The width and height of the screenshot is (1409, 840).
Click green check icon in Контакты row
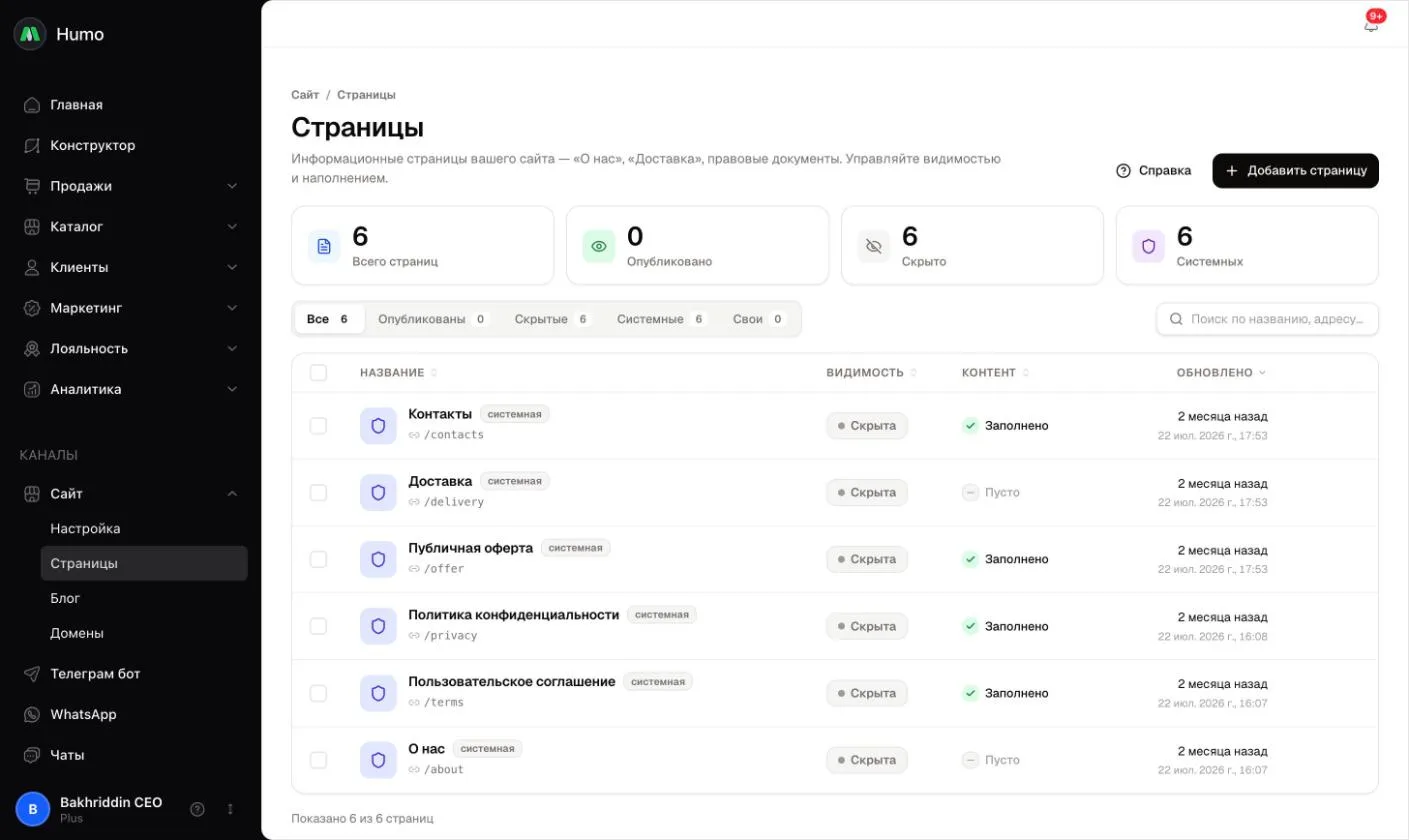click(970, 426)
